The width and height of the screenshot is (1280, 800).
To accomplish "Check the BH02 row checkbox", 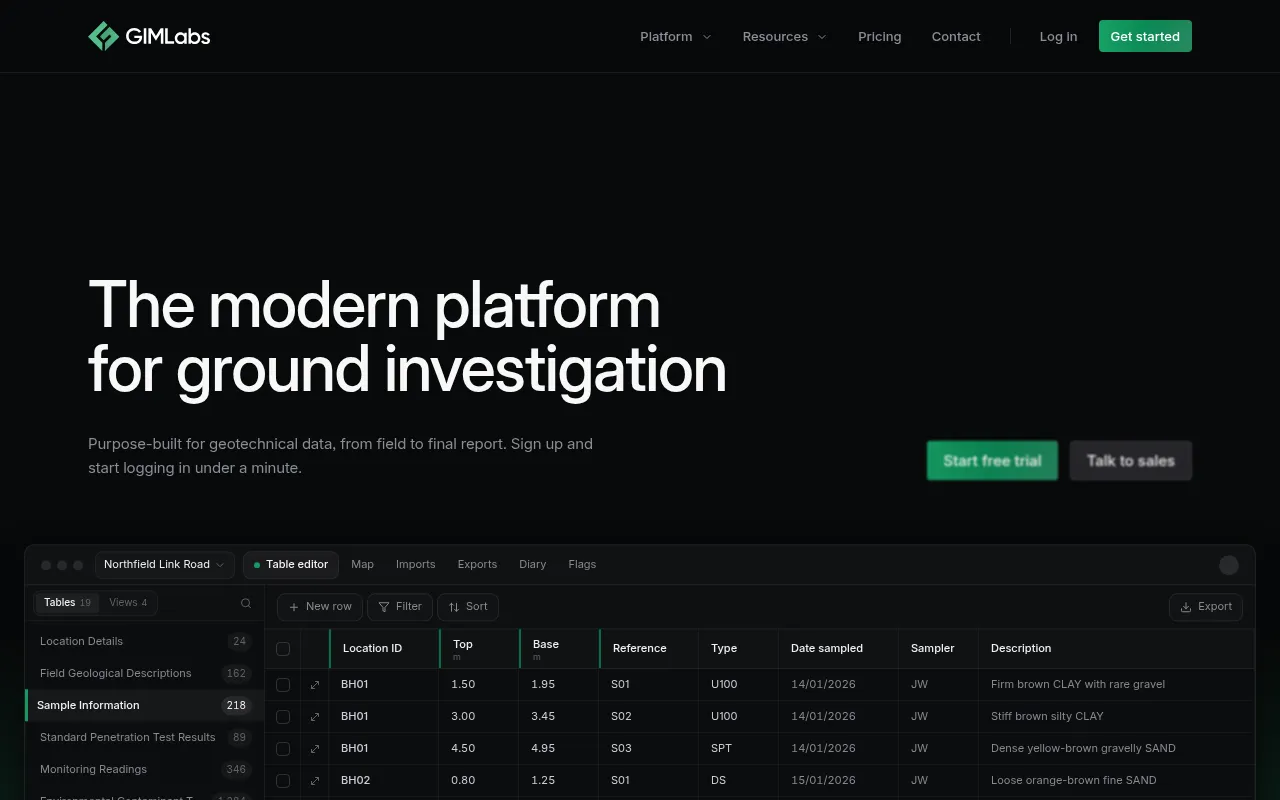I will point(283,781).
